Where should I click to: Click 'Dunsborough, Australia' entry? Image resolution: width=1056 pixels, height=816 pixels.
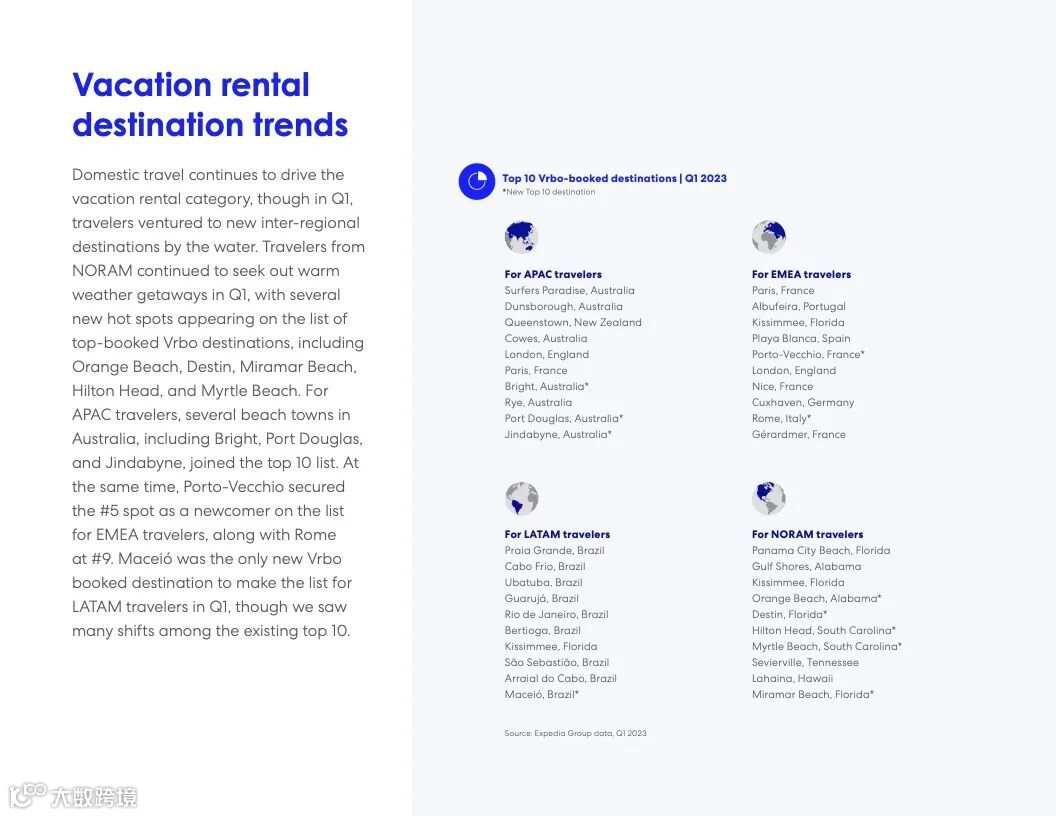(563, 306)
